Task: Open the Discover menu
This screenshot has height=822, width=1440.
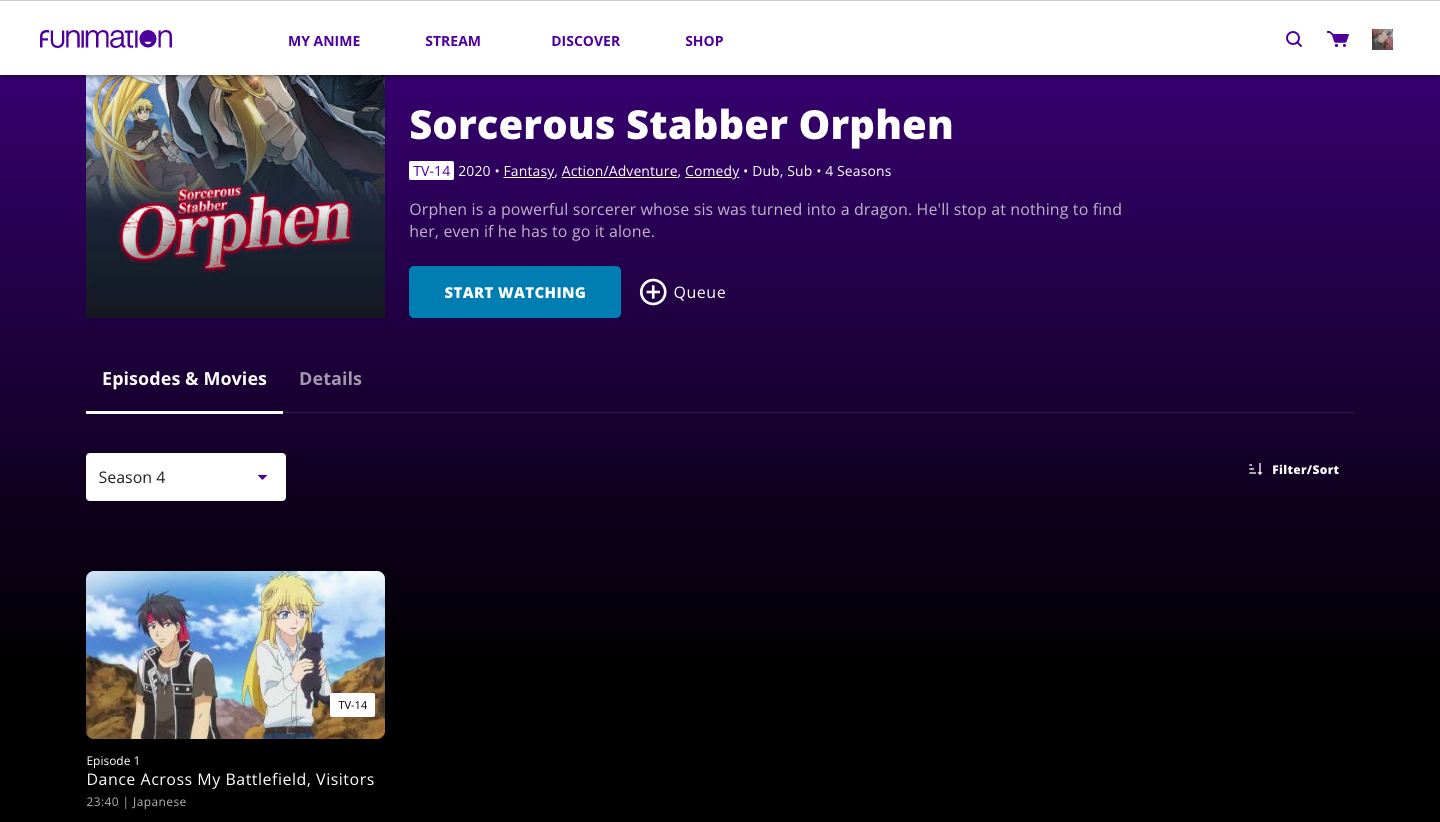Action: [586, 41]
